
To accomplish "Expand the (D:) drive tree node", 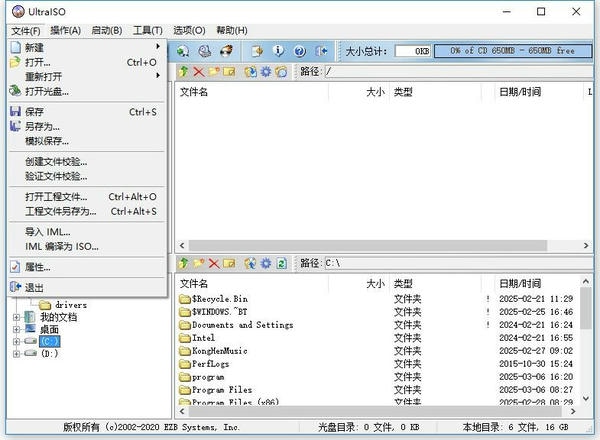I will tap(16, 354).
